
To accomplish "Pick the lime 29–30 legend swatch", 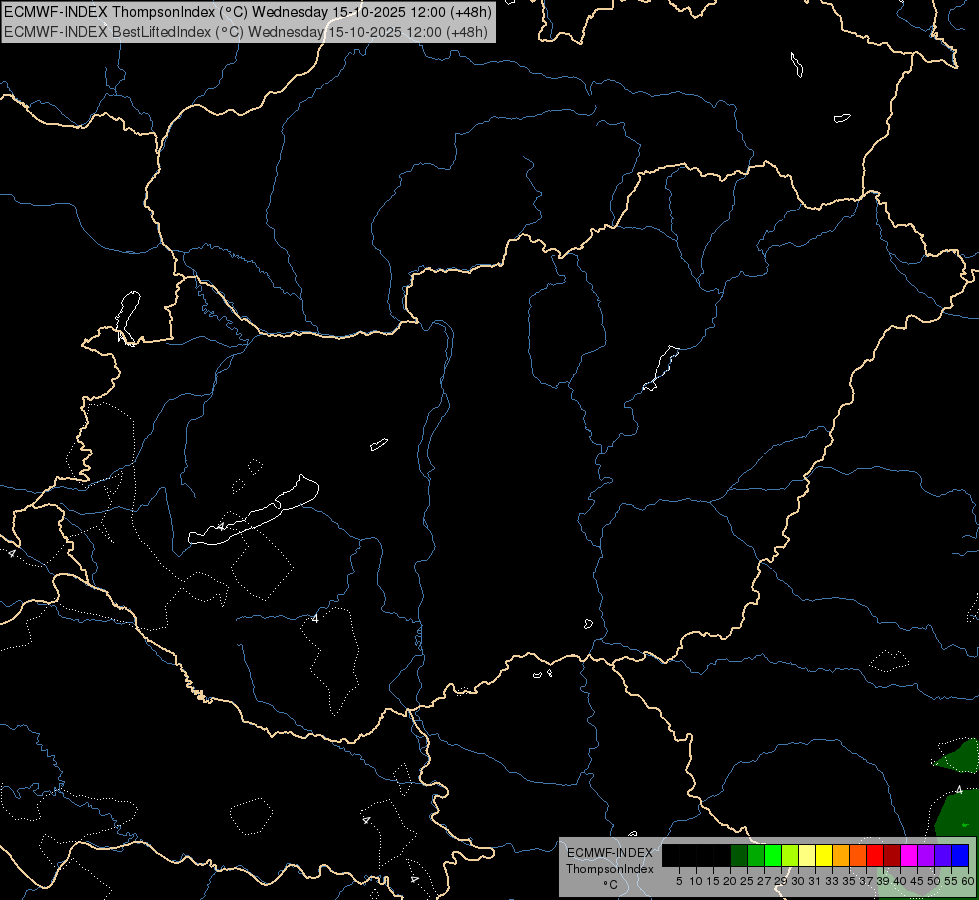I will 790,856.
